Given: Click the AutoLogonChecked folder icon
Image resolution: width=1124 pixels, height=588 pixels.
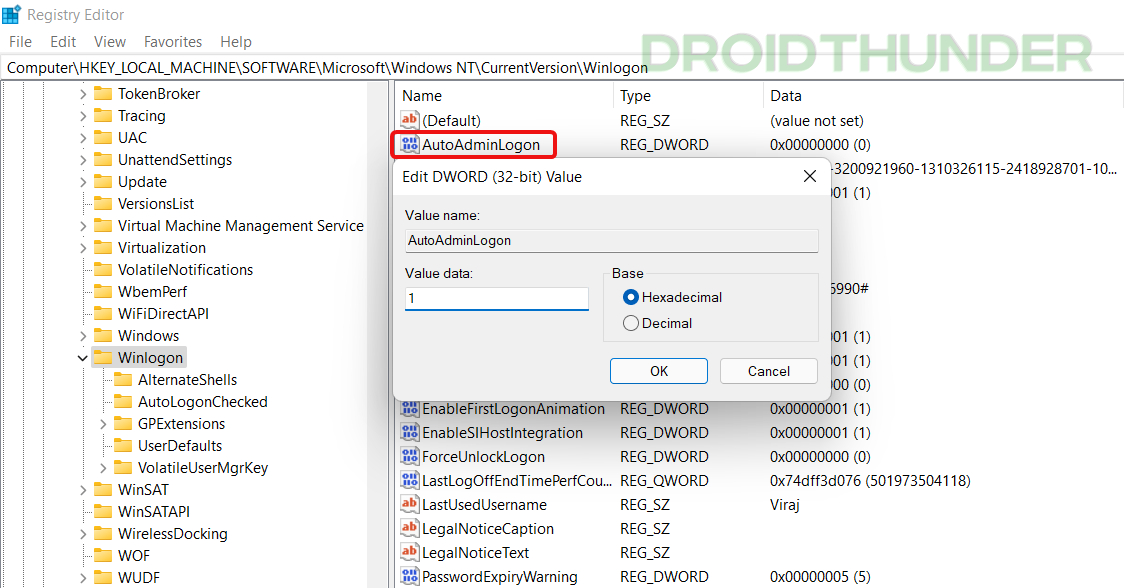Looking at the screenshot, I should (123, 402).
